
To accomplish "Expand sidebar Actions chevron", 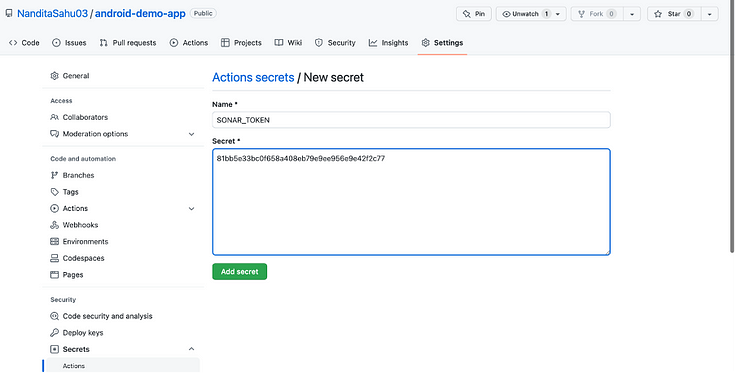I will 192,208.
